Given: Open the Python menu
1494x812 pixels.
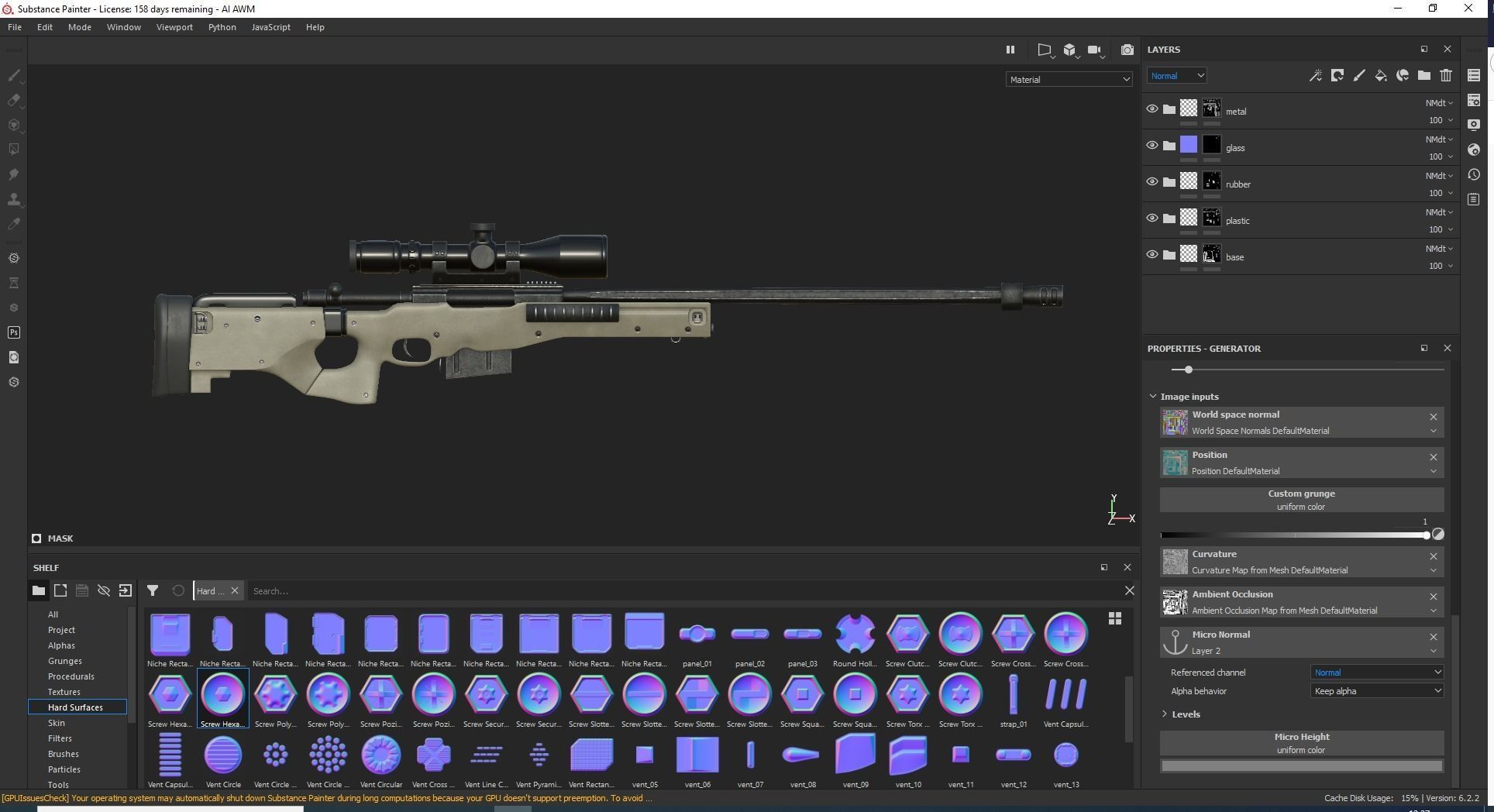Looking at the screenshot, I should 222,26.
